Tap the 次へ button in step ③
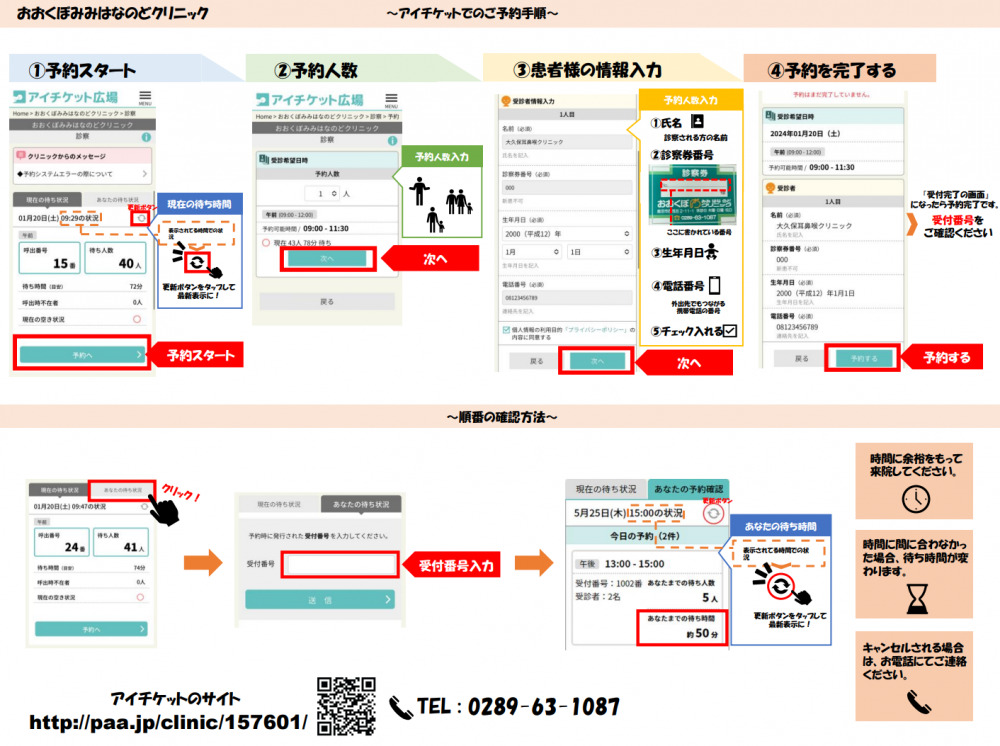Screen dimensions: 1000x746 point(597,361)
